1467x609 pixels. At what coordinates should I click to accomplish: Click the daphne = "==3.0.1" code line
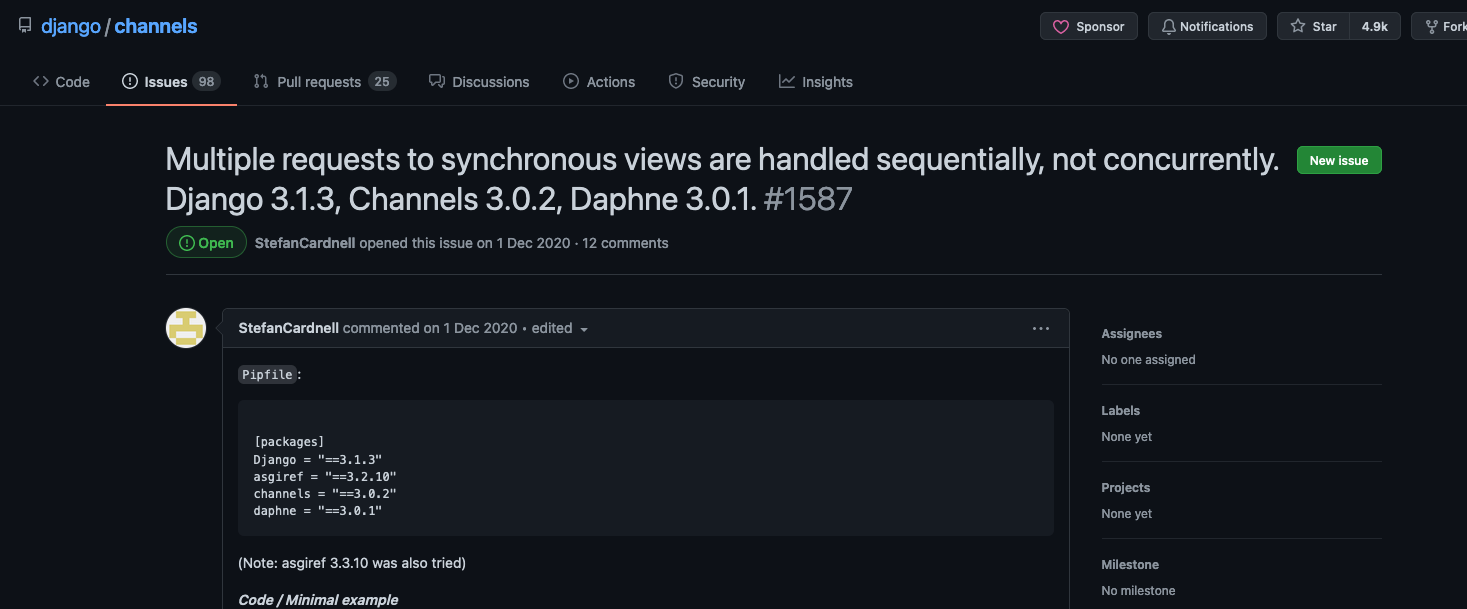tap(318, 510)
